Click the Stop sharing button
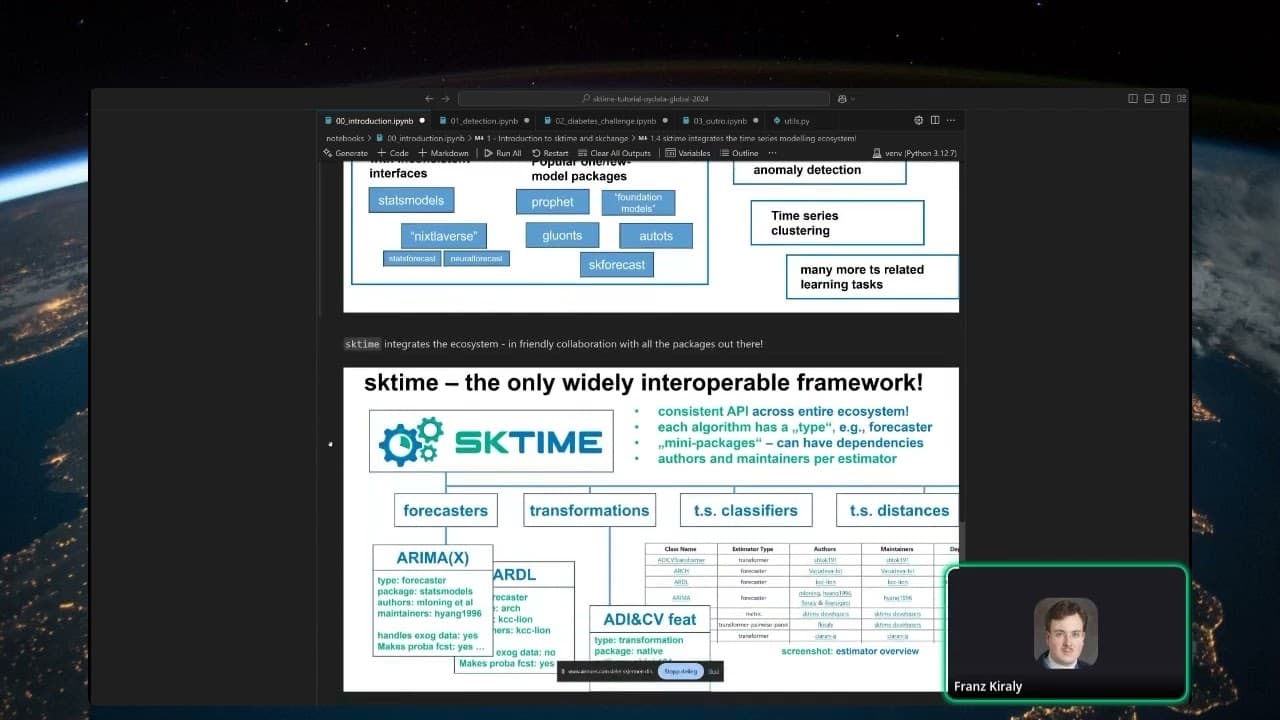 click(680, 671)
